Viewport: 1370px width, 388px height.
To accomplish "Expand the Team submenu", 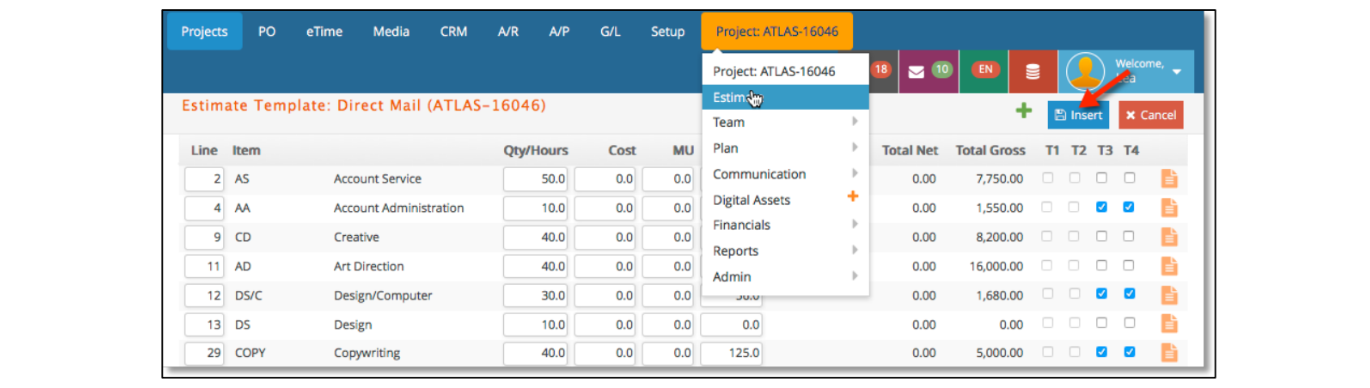I will (x=785, y=122).
